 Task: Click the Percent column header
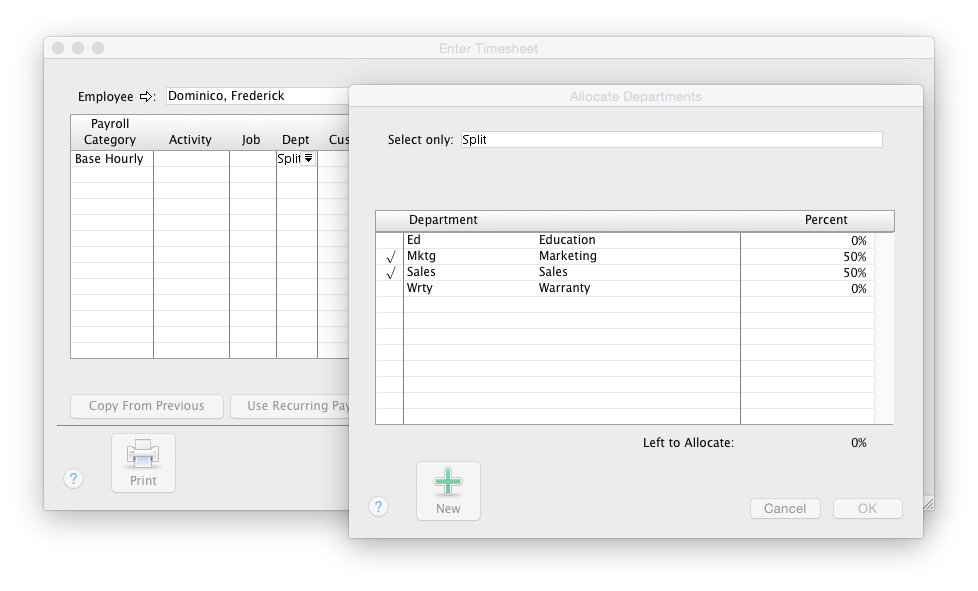[825, 220]
